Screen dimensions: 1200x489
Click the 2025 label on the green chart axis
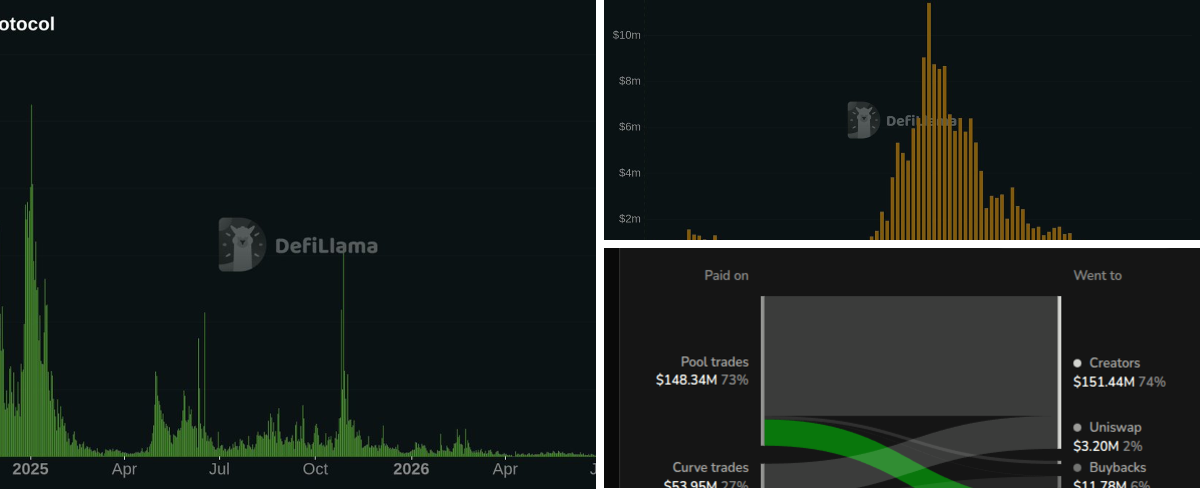point(31,468)
